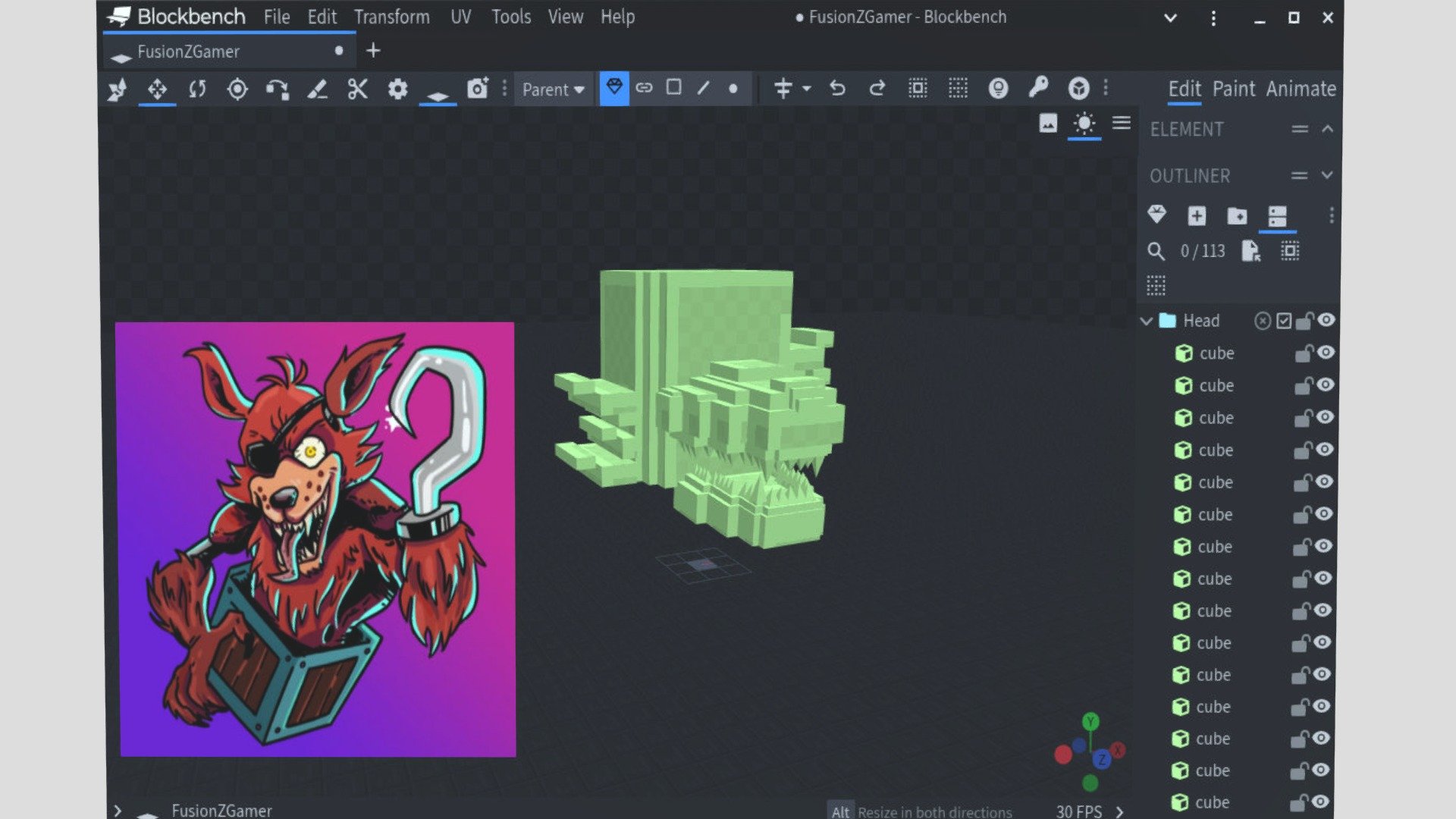The width and height of the screenshot is (1456, 819).
Task: Click the Blockbench logo icon
Action: [119, 16]
